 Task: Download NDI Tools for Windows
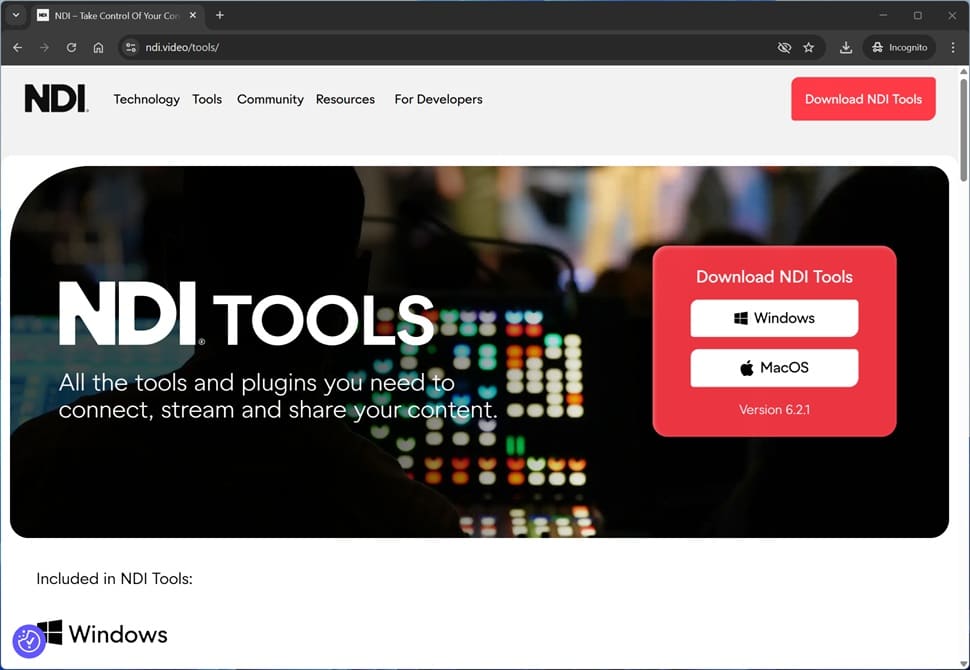(x=774, y=318)
